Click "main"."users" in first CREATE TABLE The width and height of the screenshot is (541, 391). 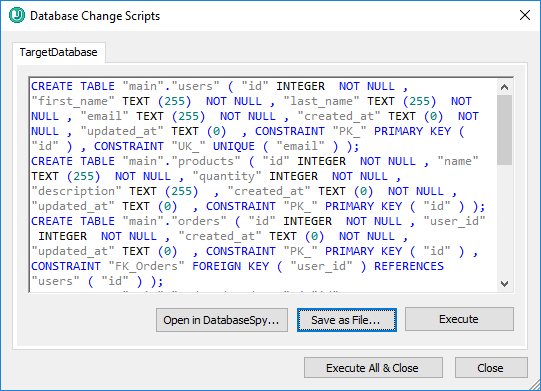pos(171,86)
